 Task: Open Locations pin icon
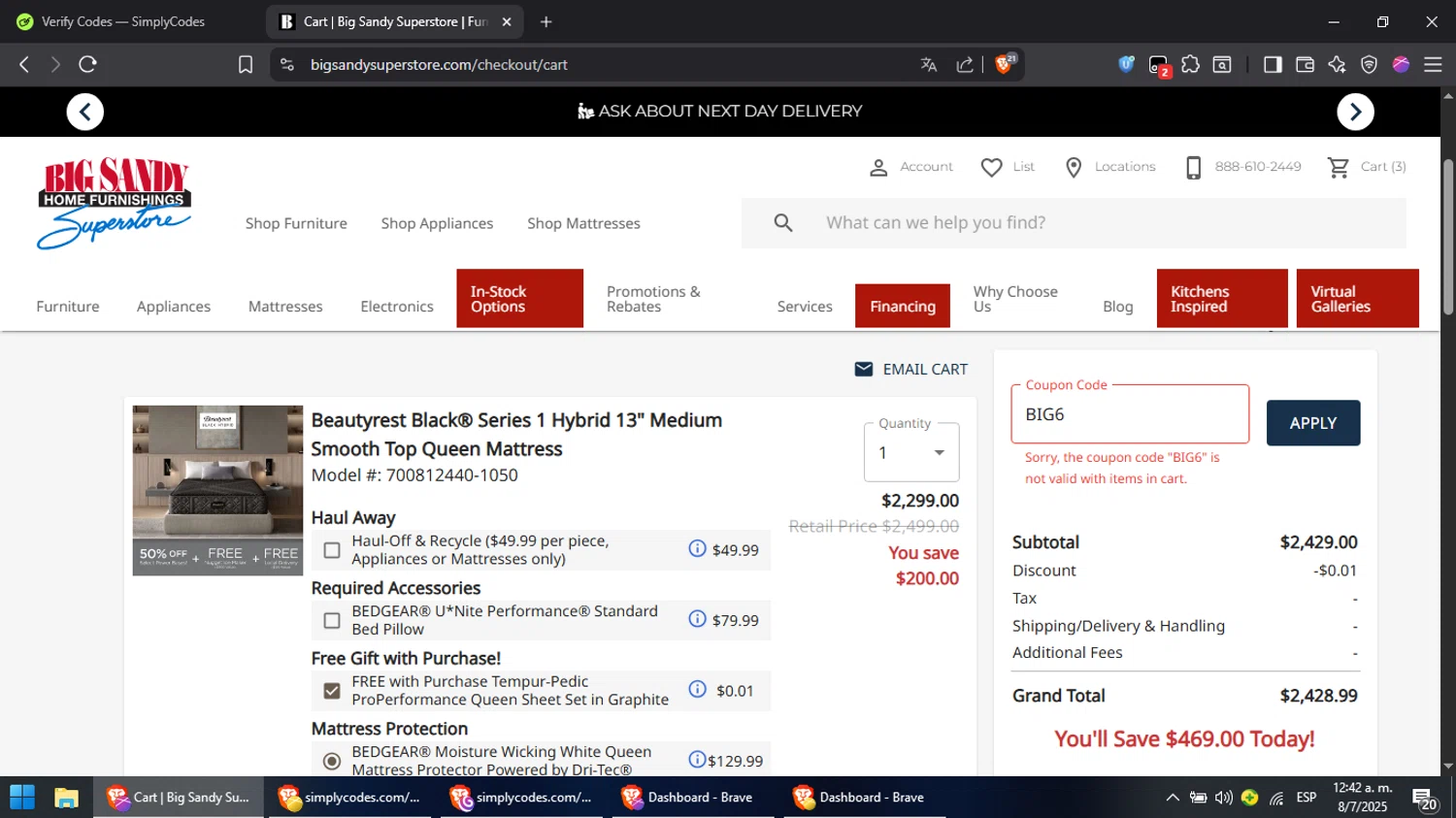[1074, 167]
